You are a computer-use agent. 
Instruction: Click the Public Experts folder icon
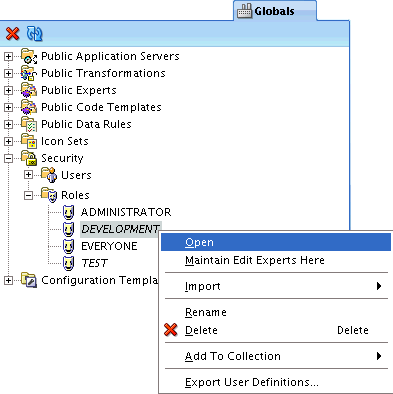29,90
